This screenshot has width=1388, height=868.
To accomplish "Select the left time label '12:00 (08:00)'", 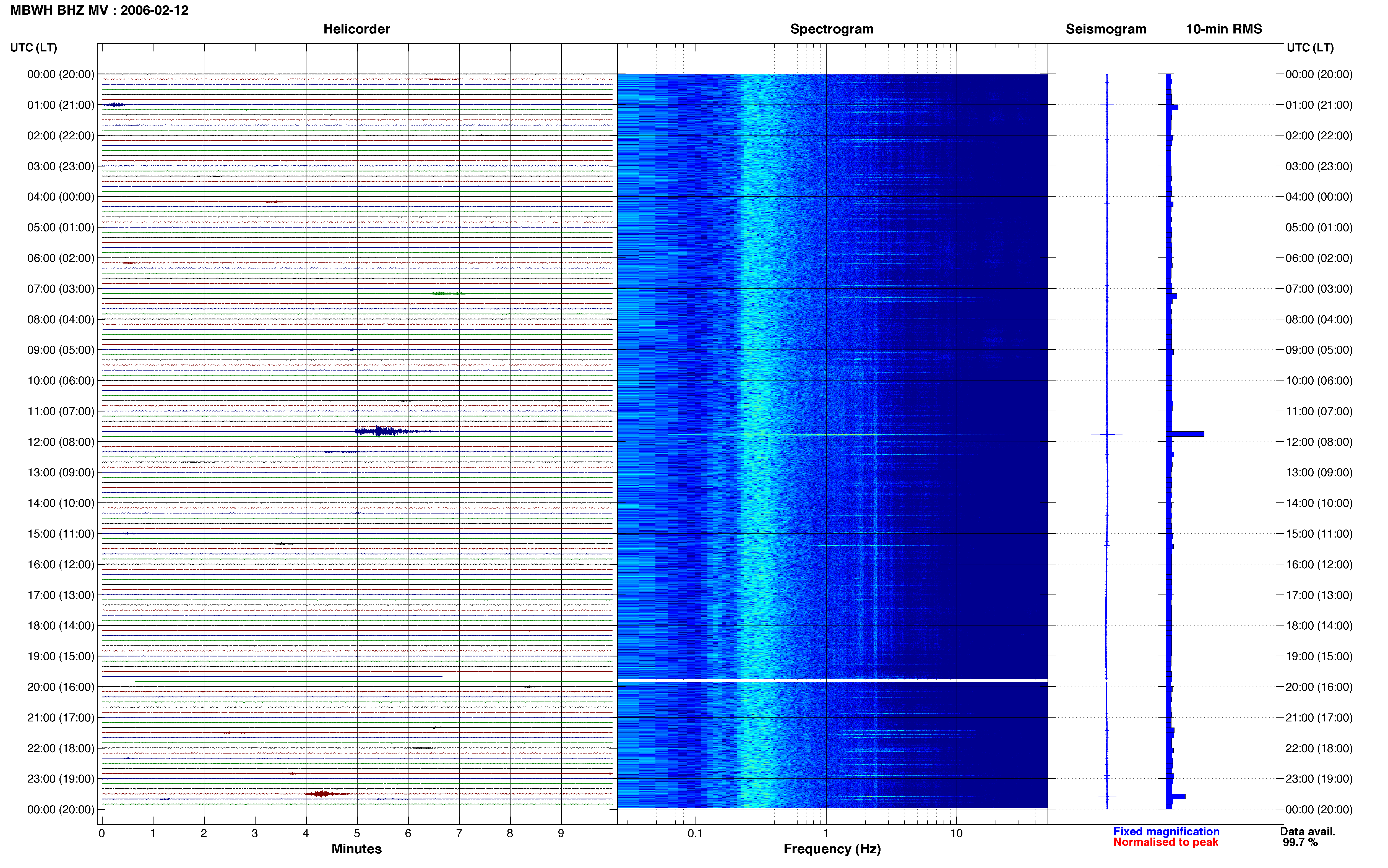I will (61, 442).
